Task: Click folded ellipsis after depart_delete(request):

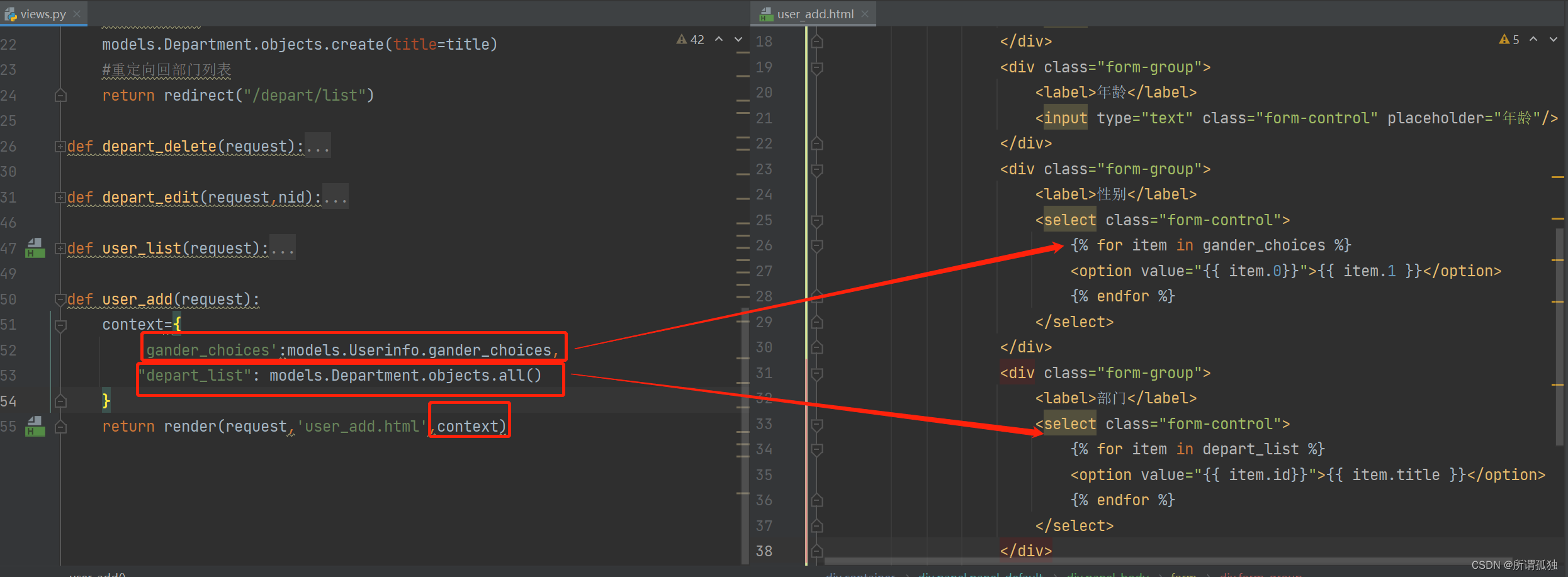Action: point(317,147)
